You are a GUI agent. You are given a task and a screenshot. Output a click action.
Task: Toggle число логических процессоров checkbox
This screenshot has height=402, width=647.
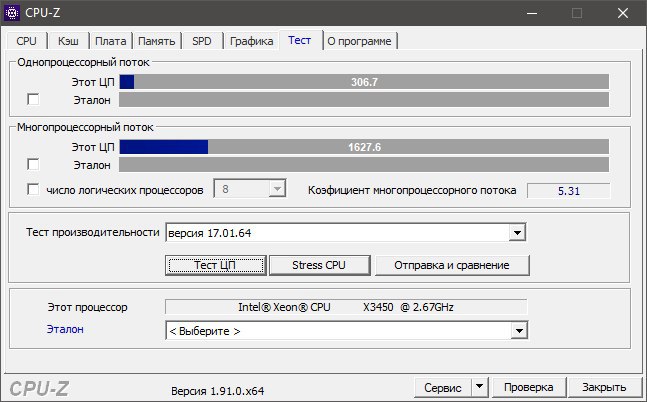[x=33, y=189]
